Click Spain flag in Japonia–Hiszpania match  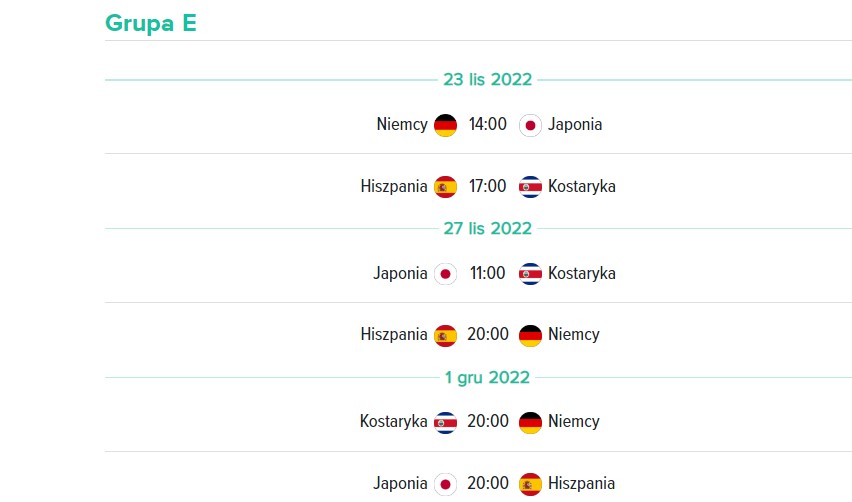(530, 485)
